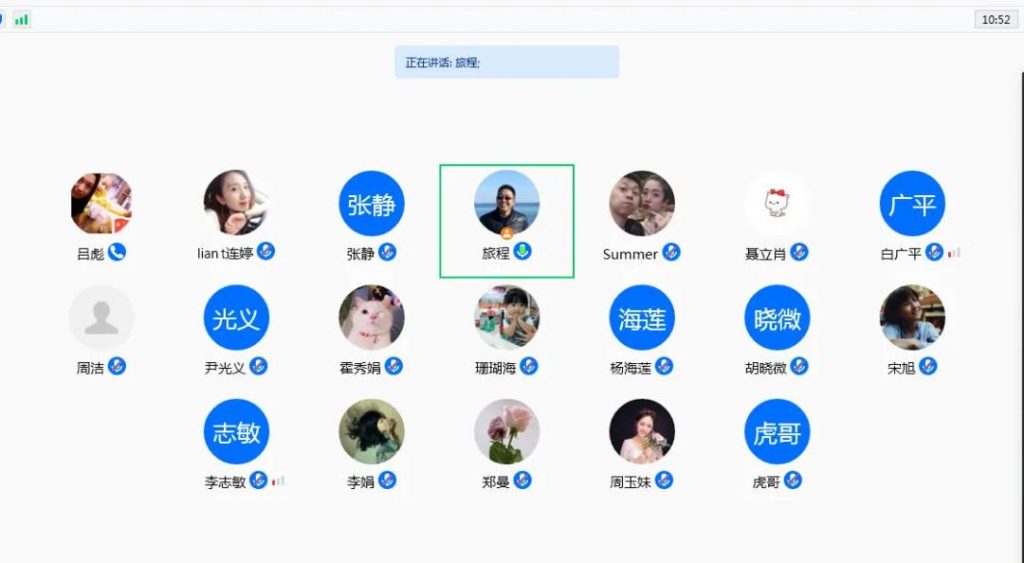Image resolution: width=1024 pixels, height=563 pixels.
Task: Click the network signal icon beside 李志敏
Action: click(278, 481)
